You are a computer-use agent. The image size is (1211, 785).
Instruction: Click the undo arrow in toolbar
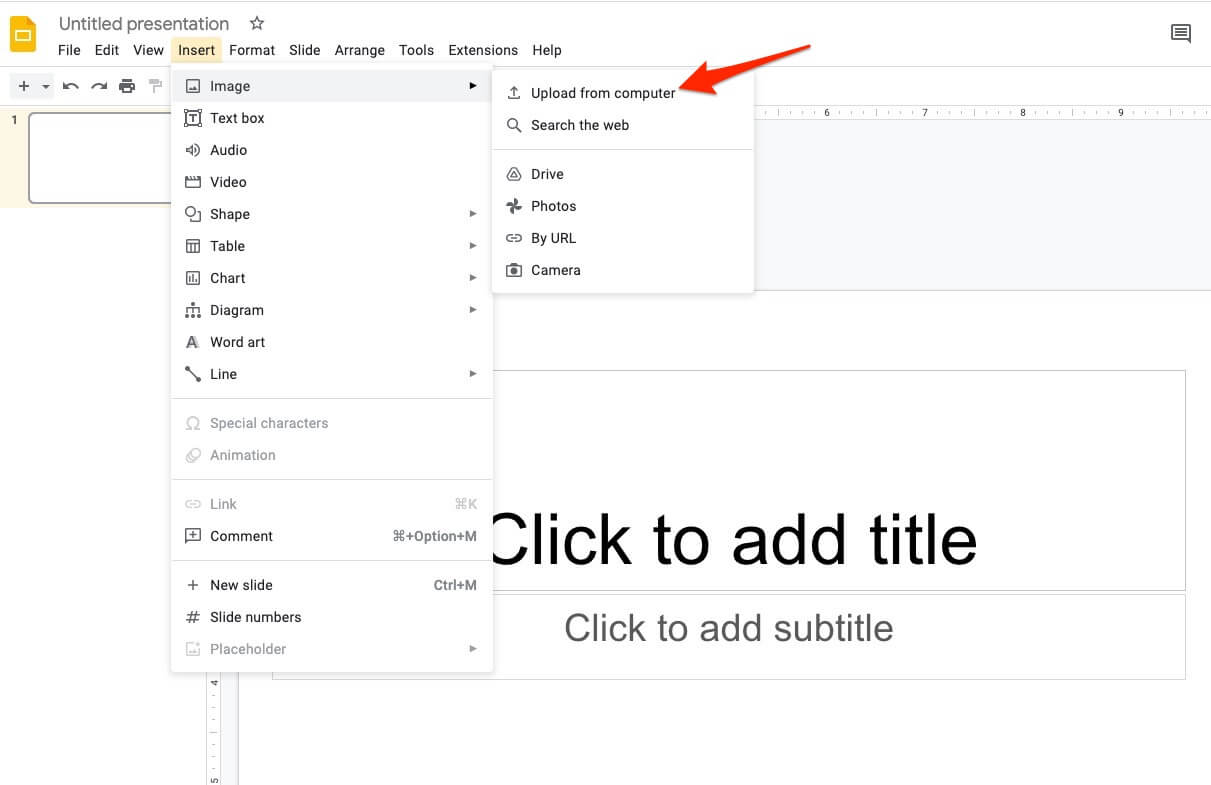[x=70, y=86]
